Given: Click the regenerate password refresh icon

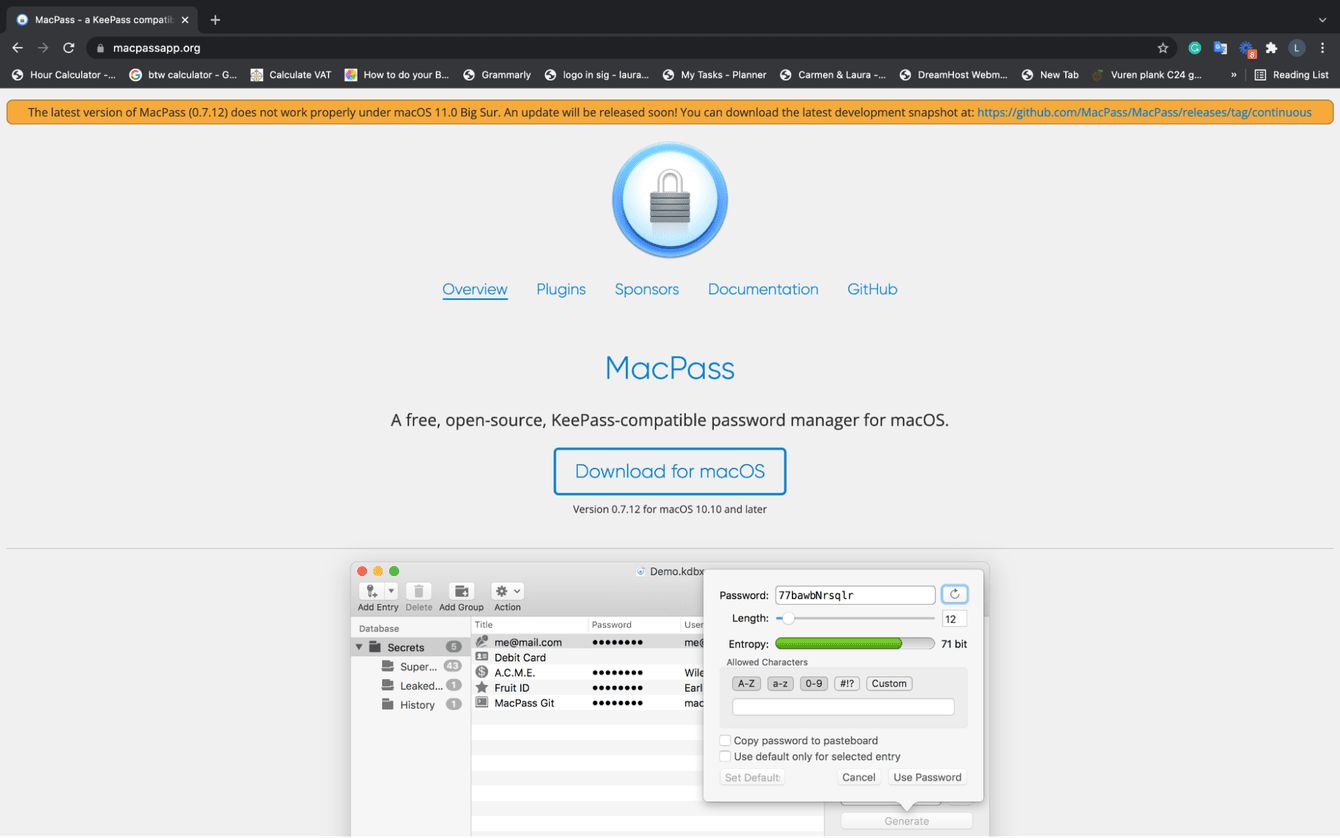Looking at the screenshot, I should pyautogui.click(x=955, y=594).
